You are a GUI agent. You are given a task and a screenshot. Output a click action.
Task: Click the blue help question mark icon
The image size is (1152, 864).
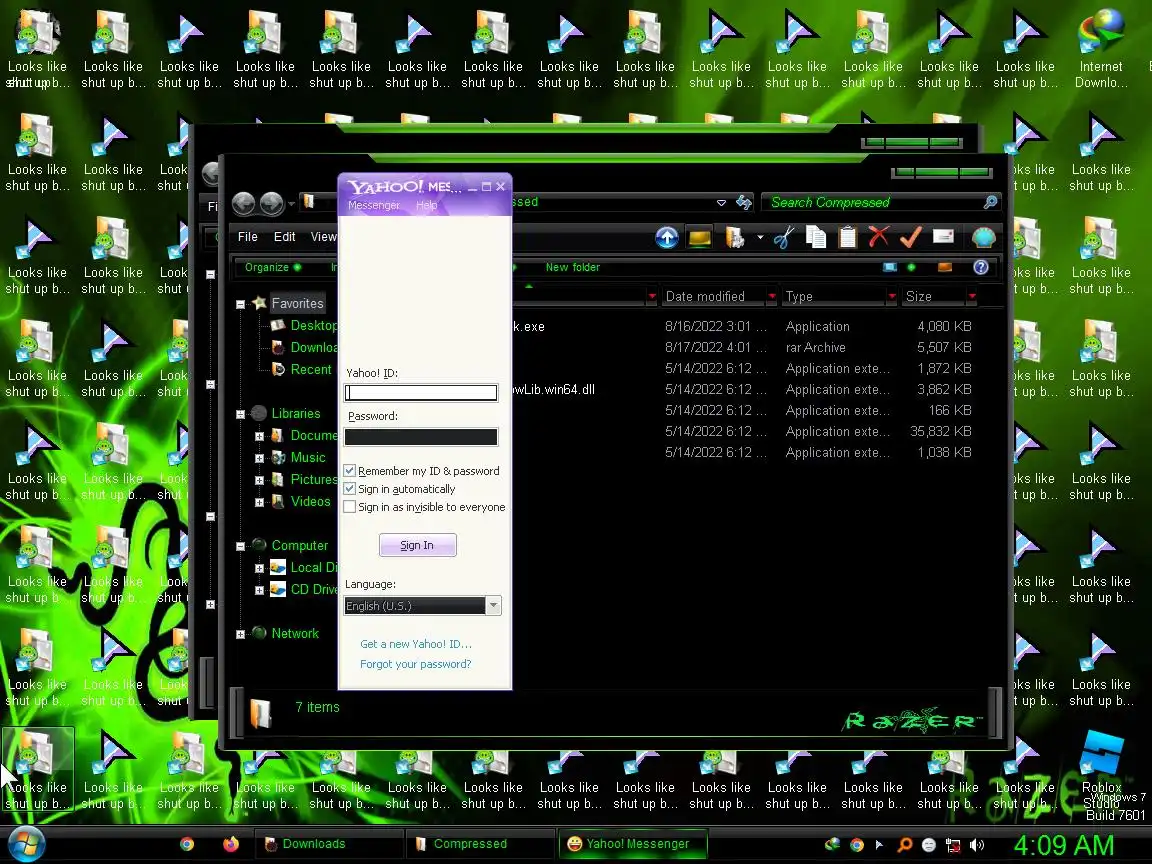click(981, 267)
